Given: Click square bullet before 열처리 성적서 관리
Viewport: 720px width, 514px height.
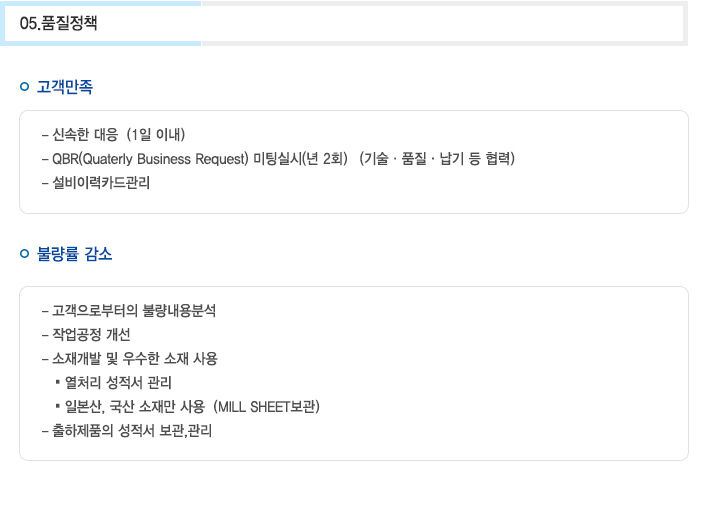Looking at the screenshot, I should pos(57,381).
